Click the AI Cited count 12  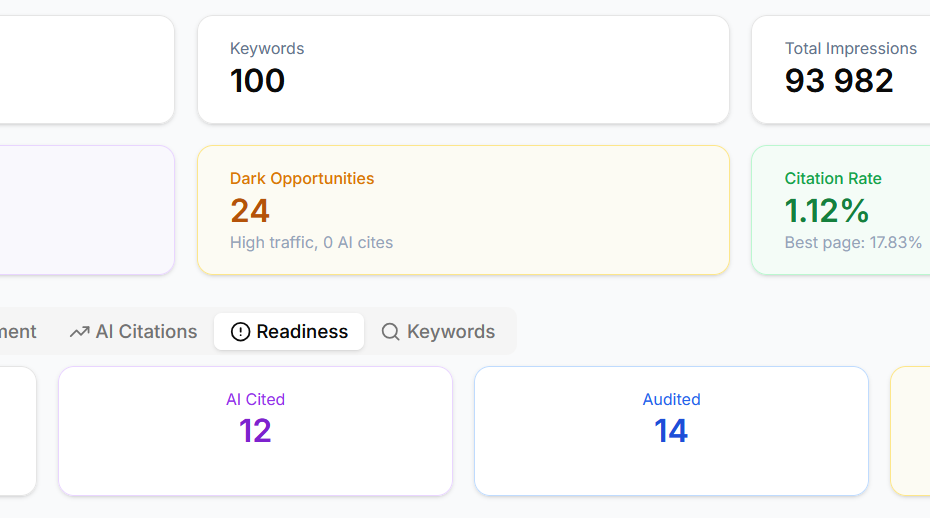tap(255, 431)
